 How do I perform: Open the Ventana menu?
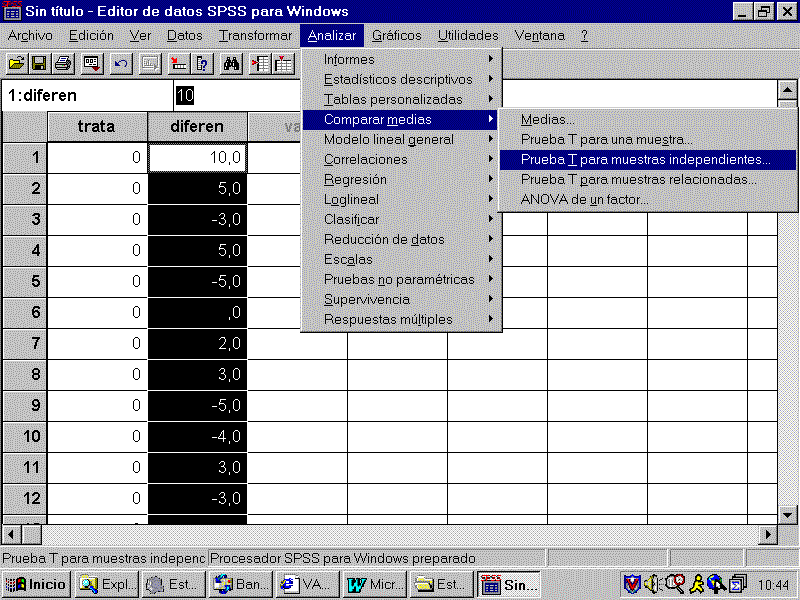(539, 36)
